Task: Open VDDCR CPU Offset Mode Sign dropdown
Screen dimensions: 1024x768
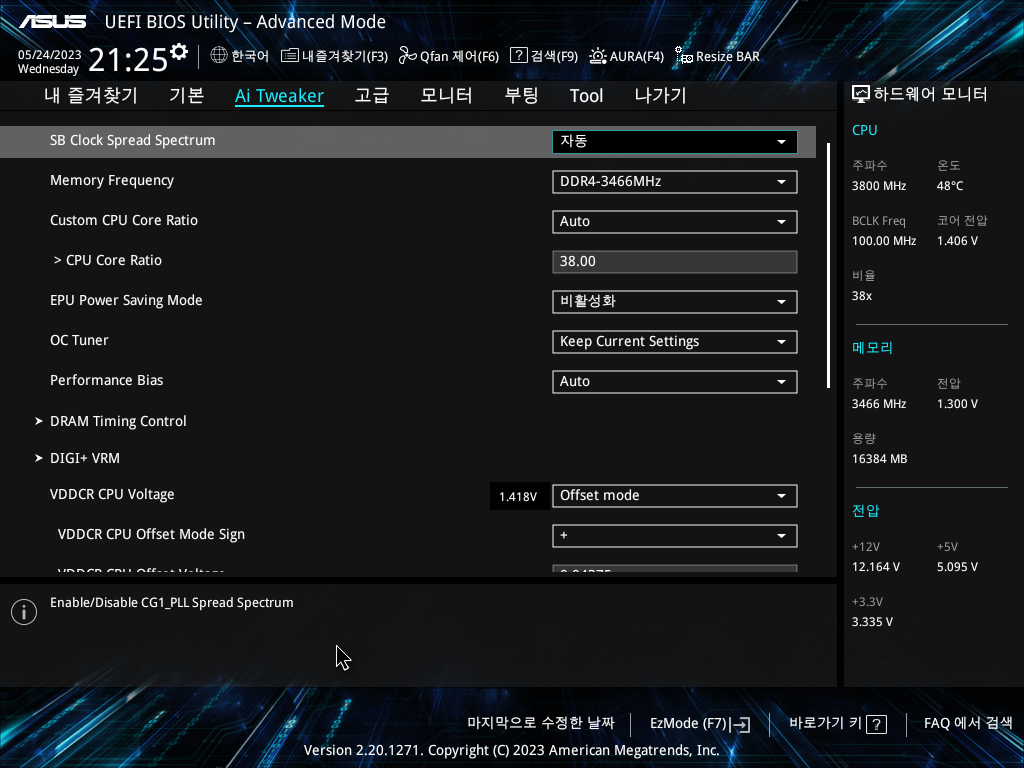Action: pyautogui.click(x=675, y=536)
